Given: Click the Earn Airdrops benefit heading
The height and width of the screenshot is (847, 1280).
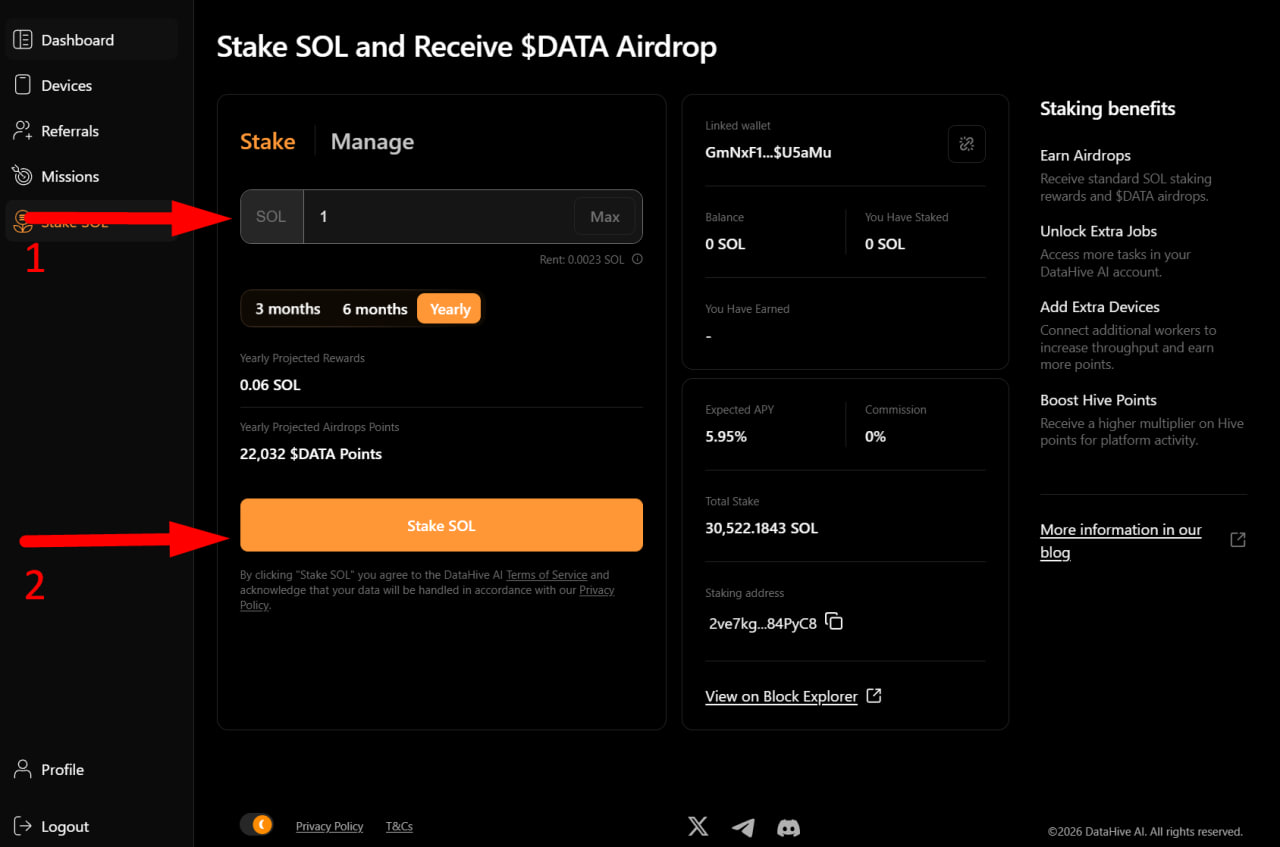Looking at the screenshot, I should click(1085, 156).
